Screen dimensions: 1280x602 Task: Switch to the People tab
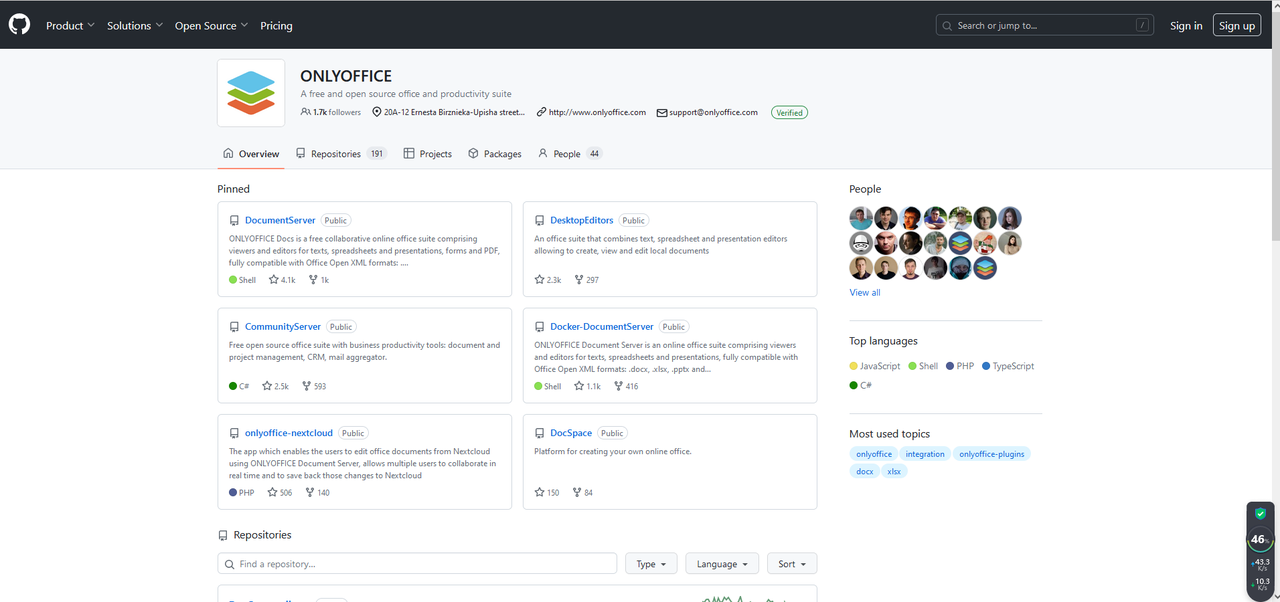click(570, 154)
